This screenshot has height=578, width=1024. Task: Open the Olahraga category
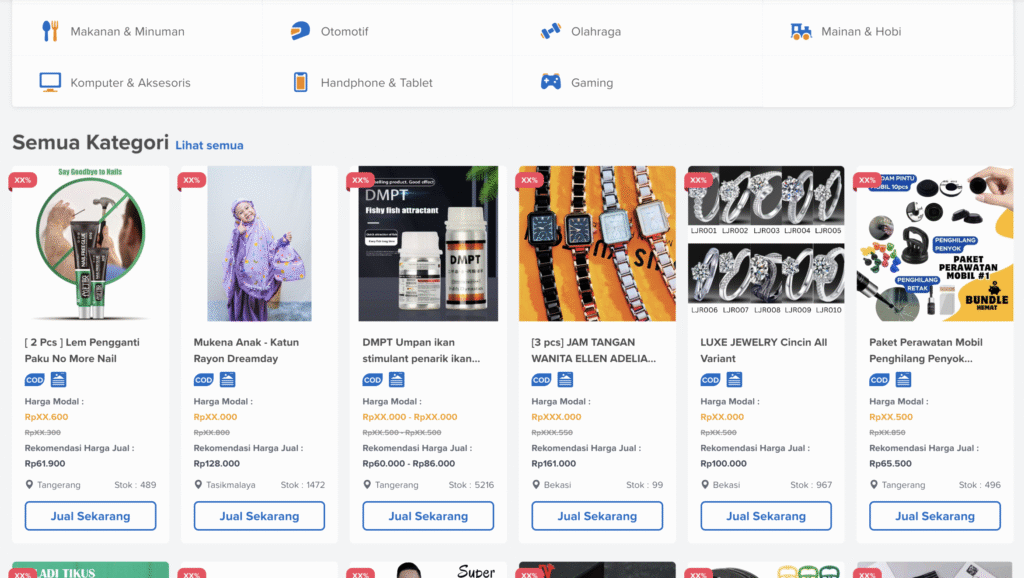[x=595, y=31]
